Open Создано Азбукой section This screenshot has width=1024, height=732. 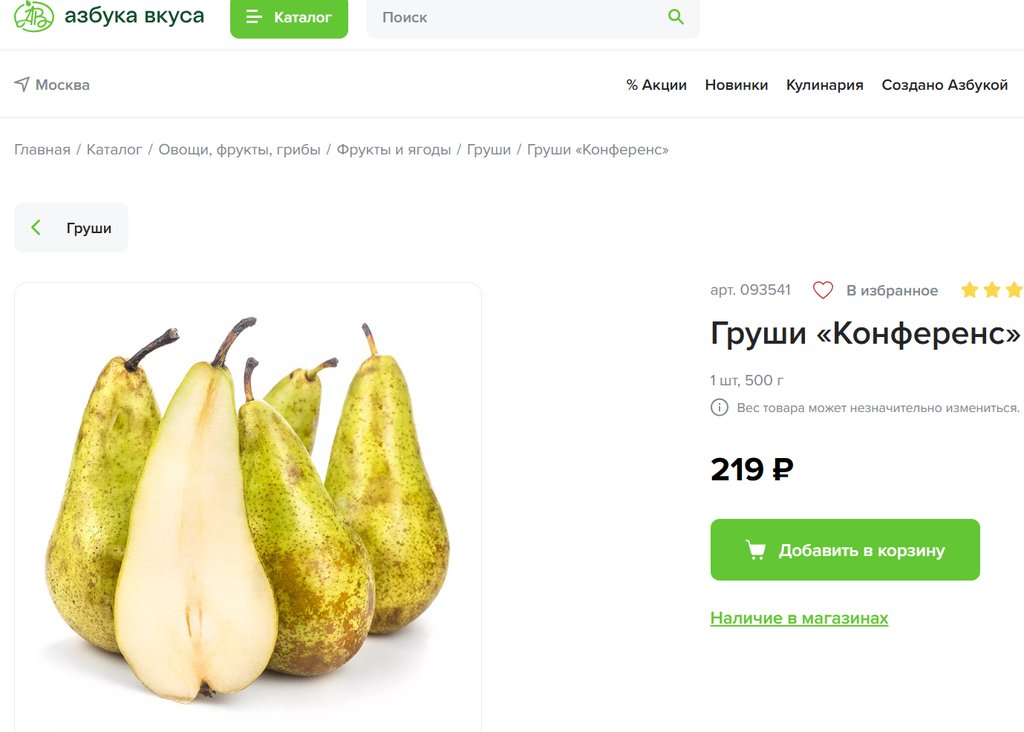[944, 85]
